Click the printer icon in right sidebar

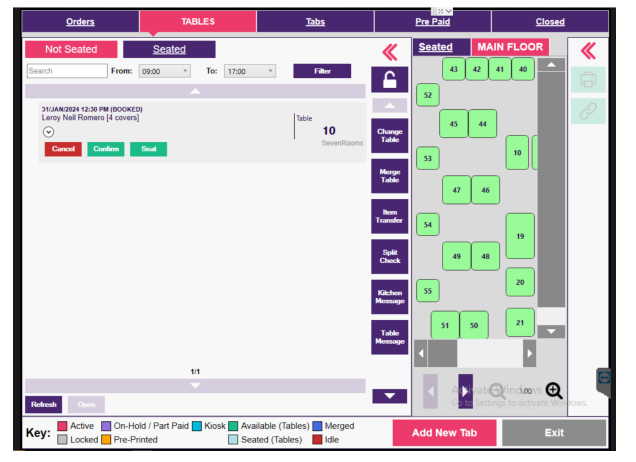(x=588, y=80)
